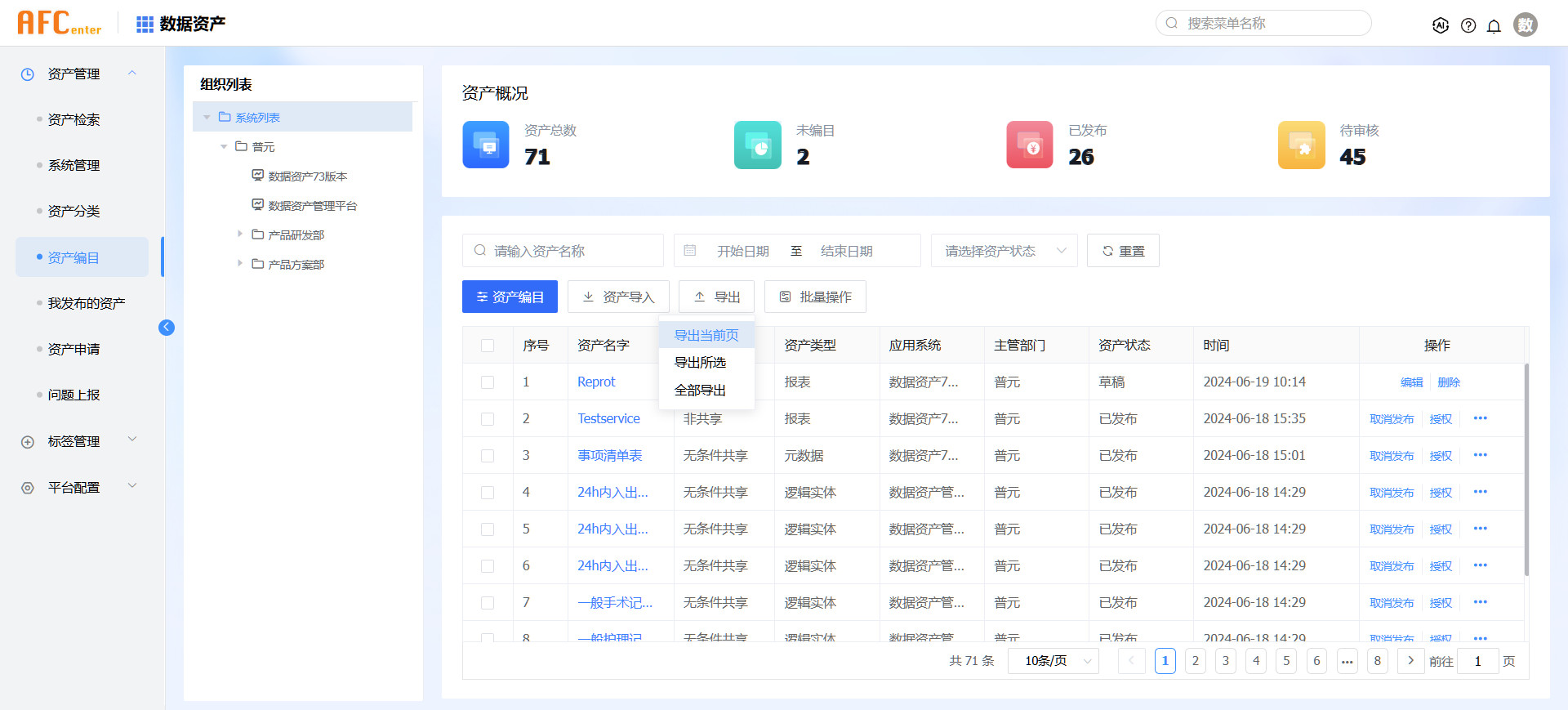
Task: Open 资产检索 in the sidebar
Action: pyautogui.click(x=73, y=120)
